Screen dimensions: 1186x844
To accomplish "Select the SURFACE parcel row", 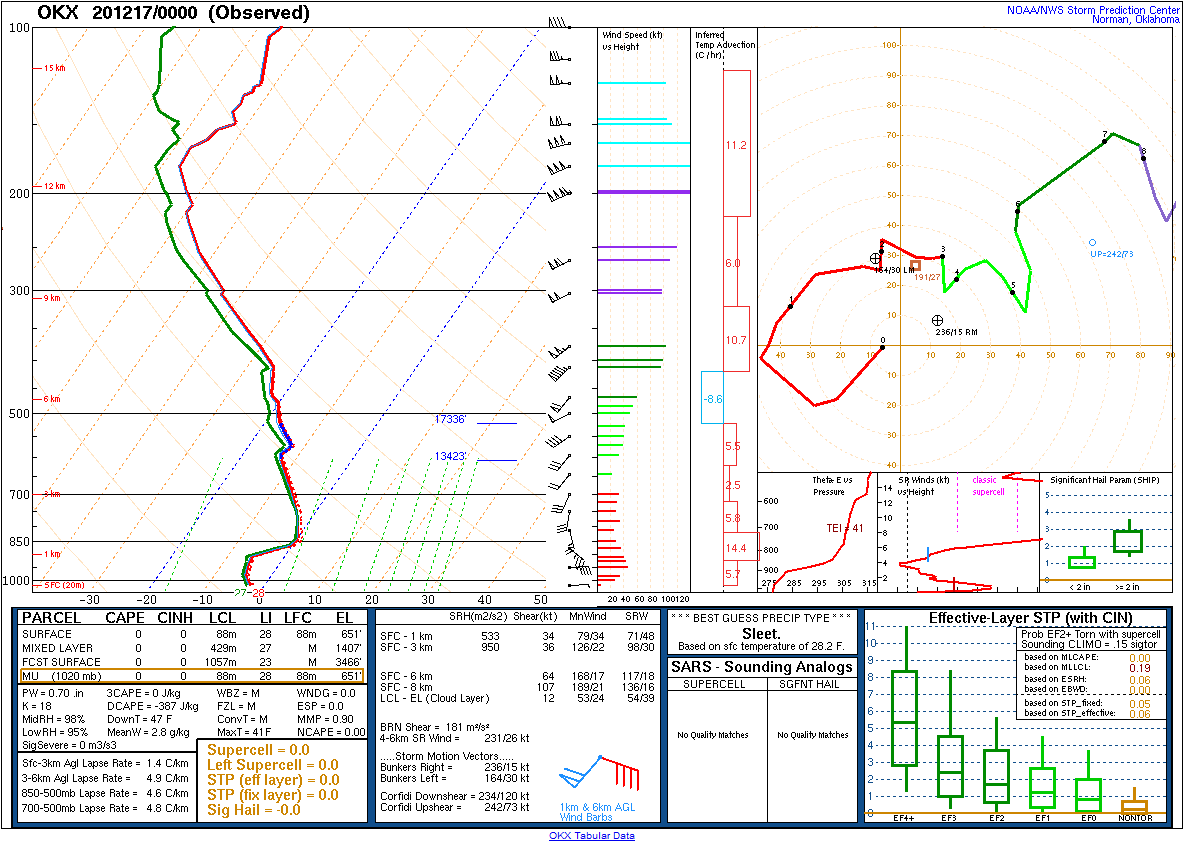I will 192,635.
